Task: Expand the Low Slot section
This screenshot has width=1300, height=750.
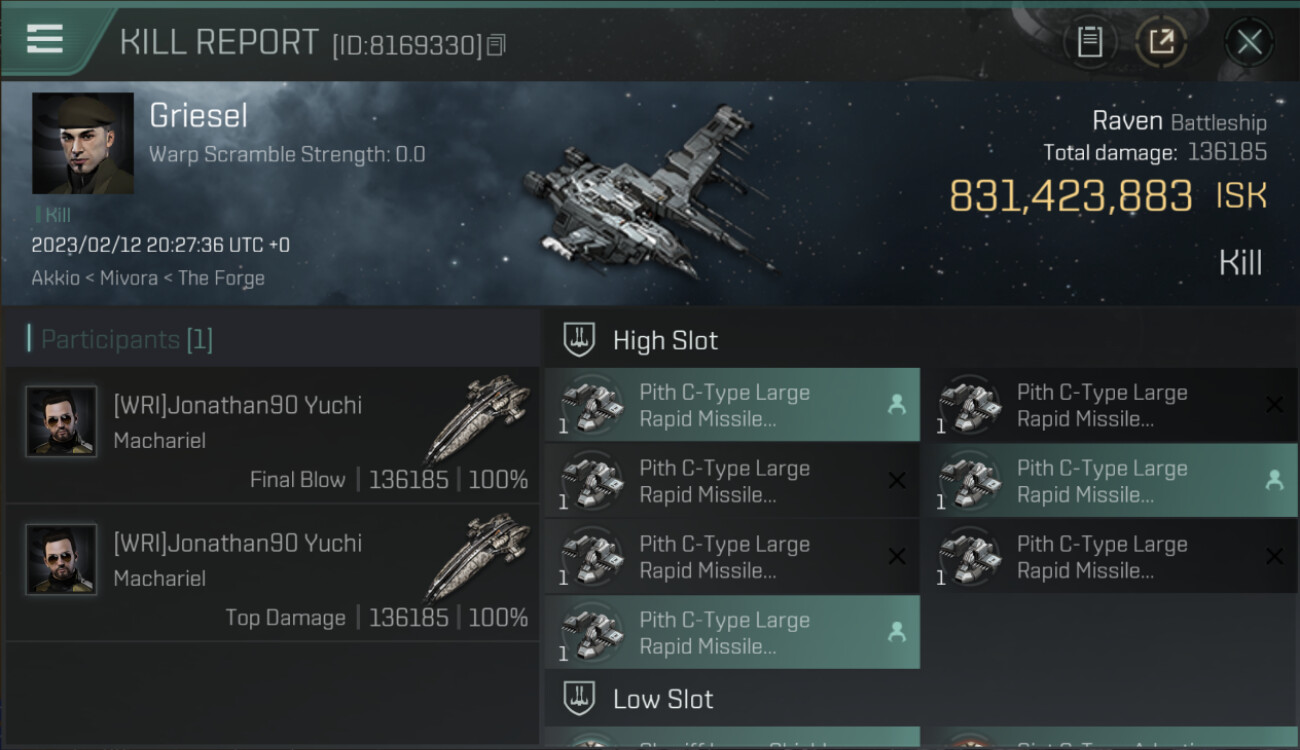Action: pyautogui.click(x=662, y=699)
